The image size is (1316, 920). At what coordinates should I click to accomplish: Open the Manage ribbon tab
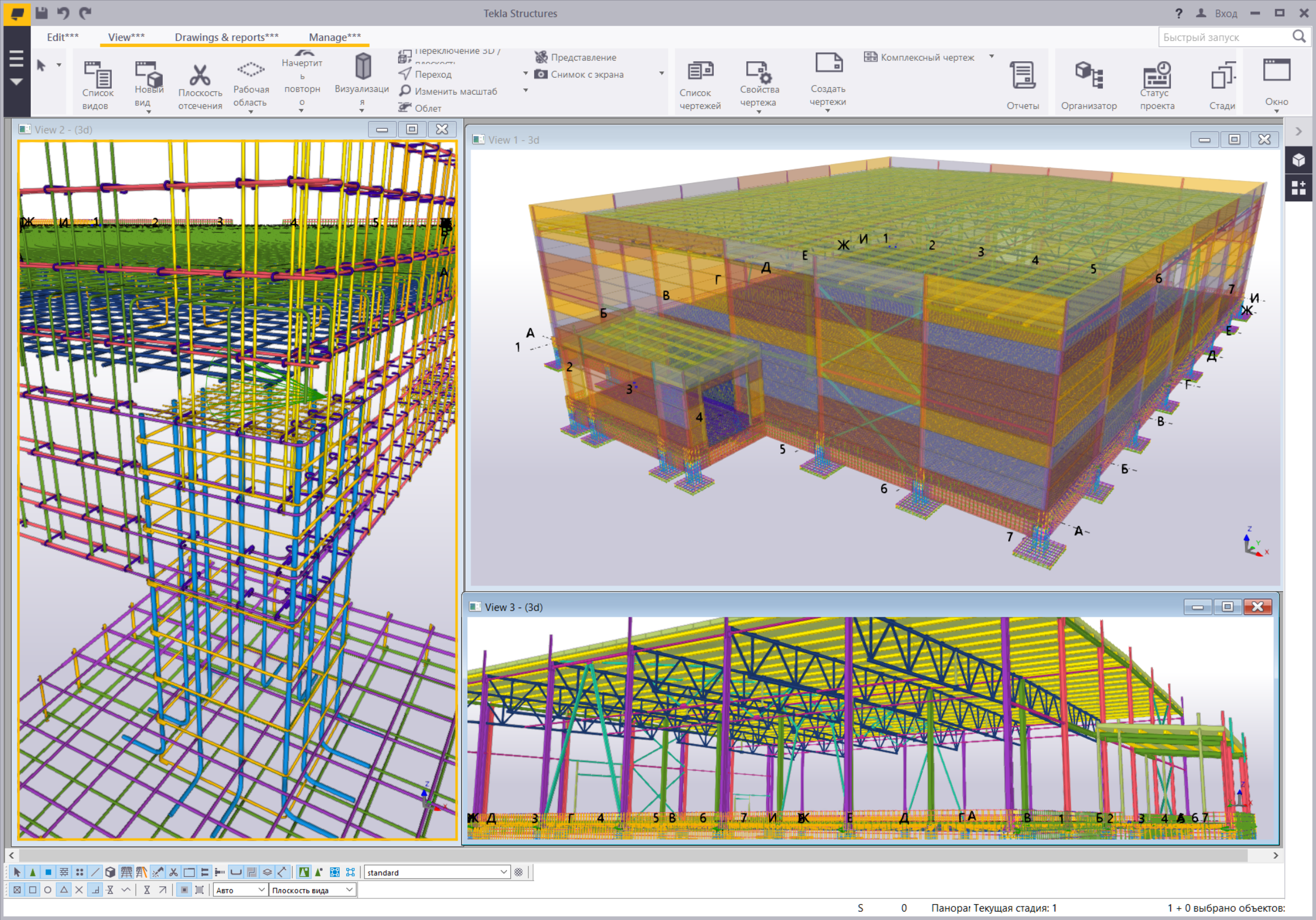point(335,37)
